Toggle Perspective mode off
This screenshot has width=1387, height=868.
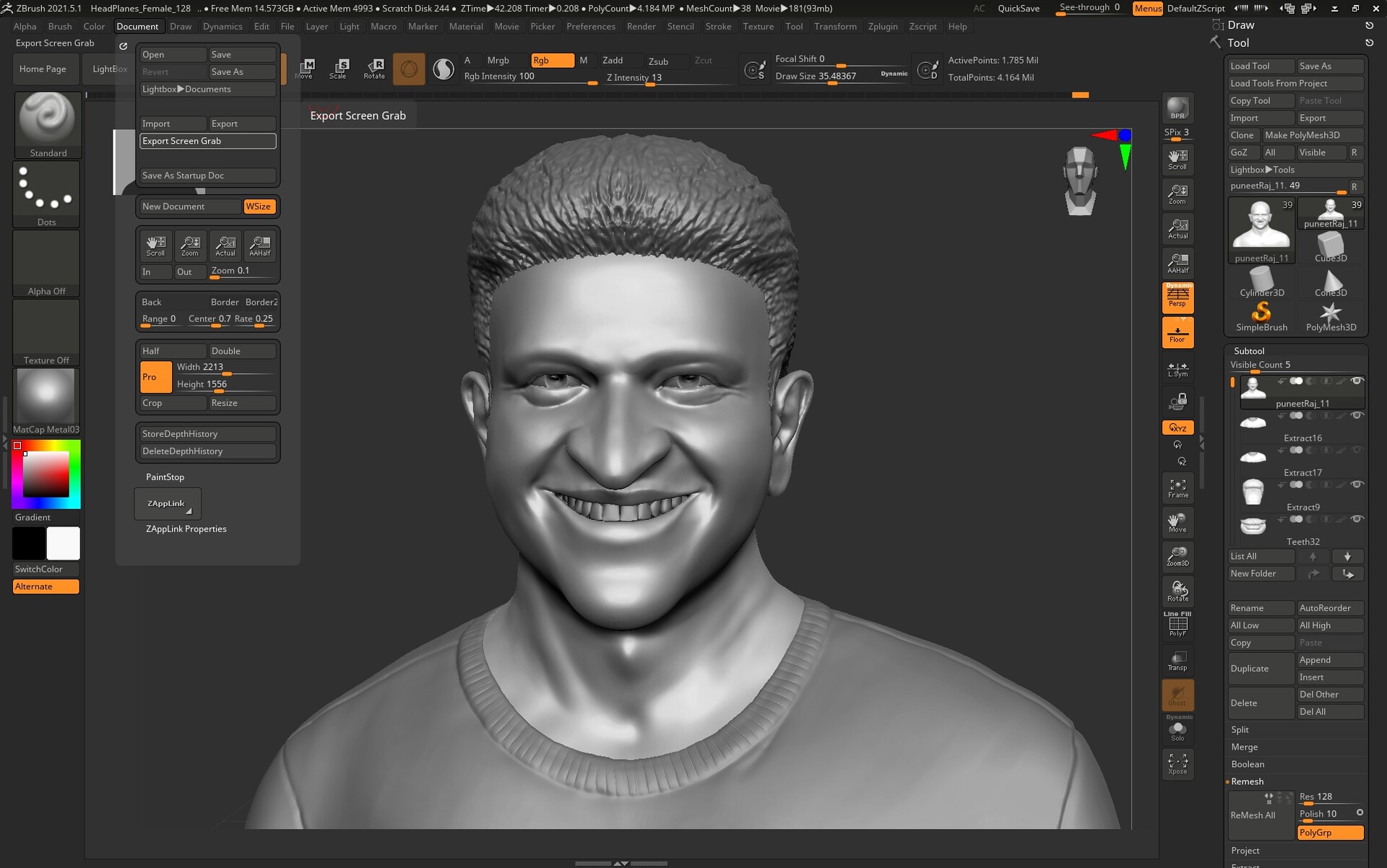1178,298
